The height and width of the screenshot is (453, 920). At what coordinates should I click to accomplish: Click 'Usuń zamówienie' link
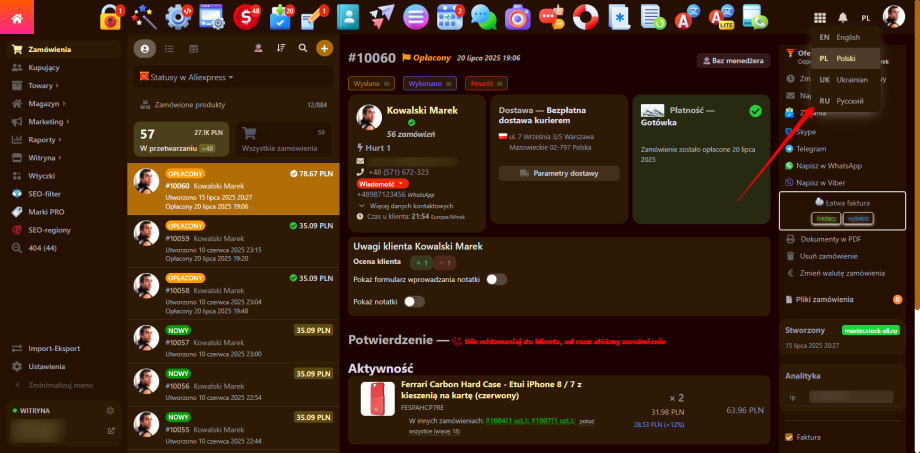pos(828,256)
